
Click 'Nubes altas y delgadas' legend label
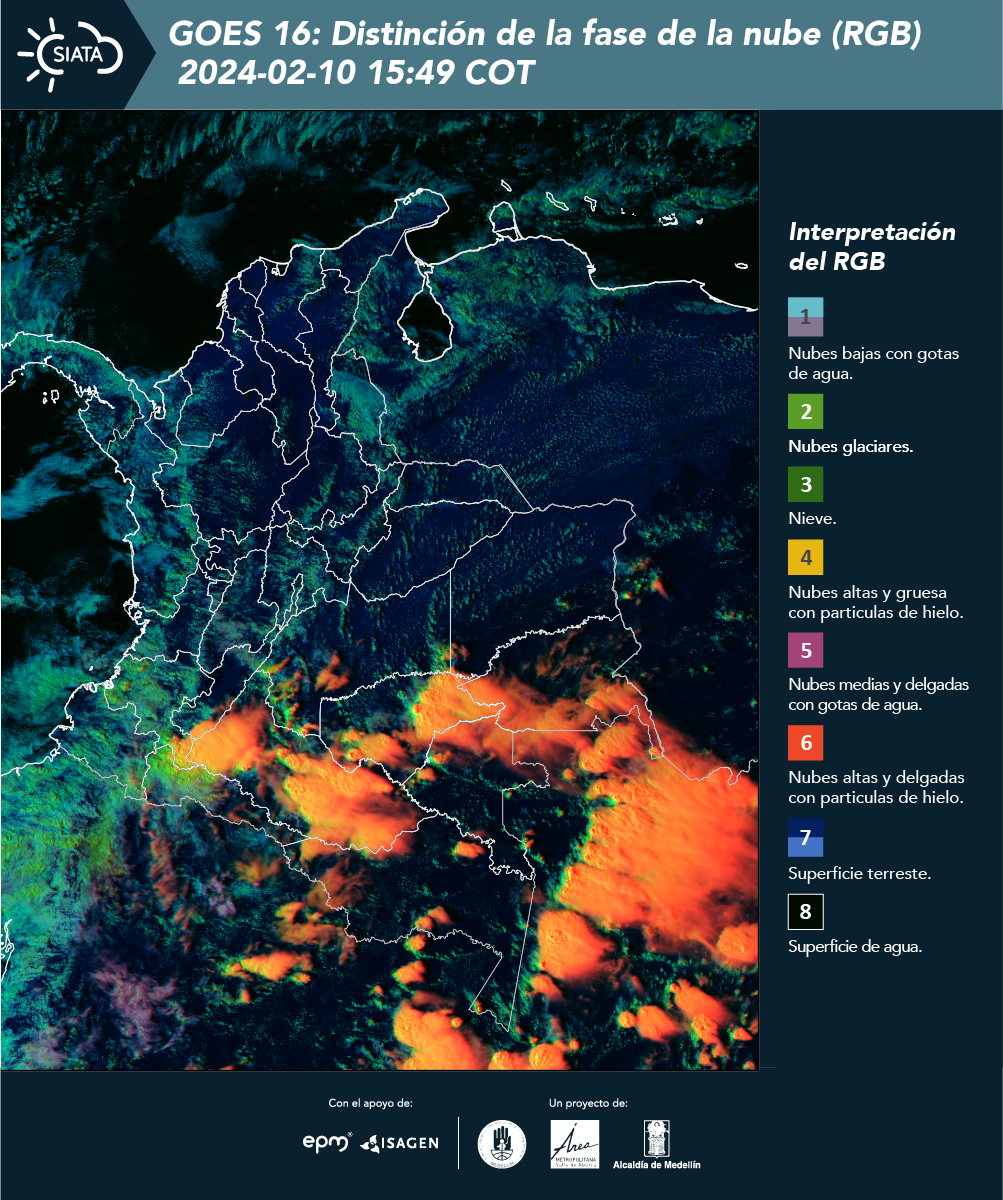pyautogui.click(x=876, y=787)
